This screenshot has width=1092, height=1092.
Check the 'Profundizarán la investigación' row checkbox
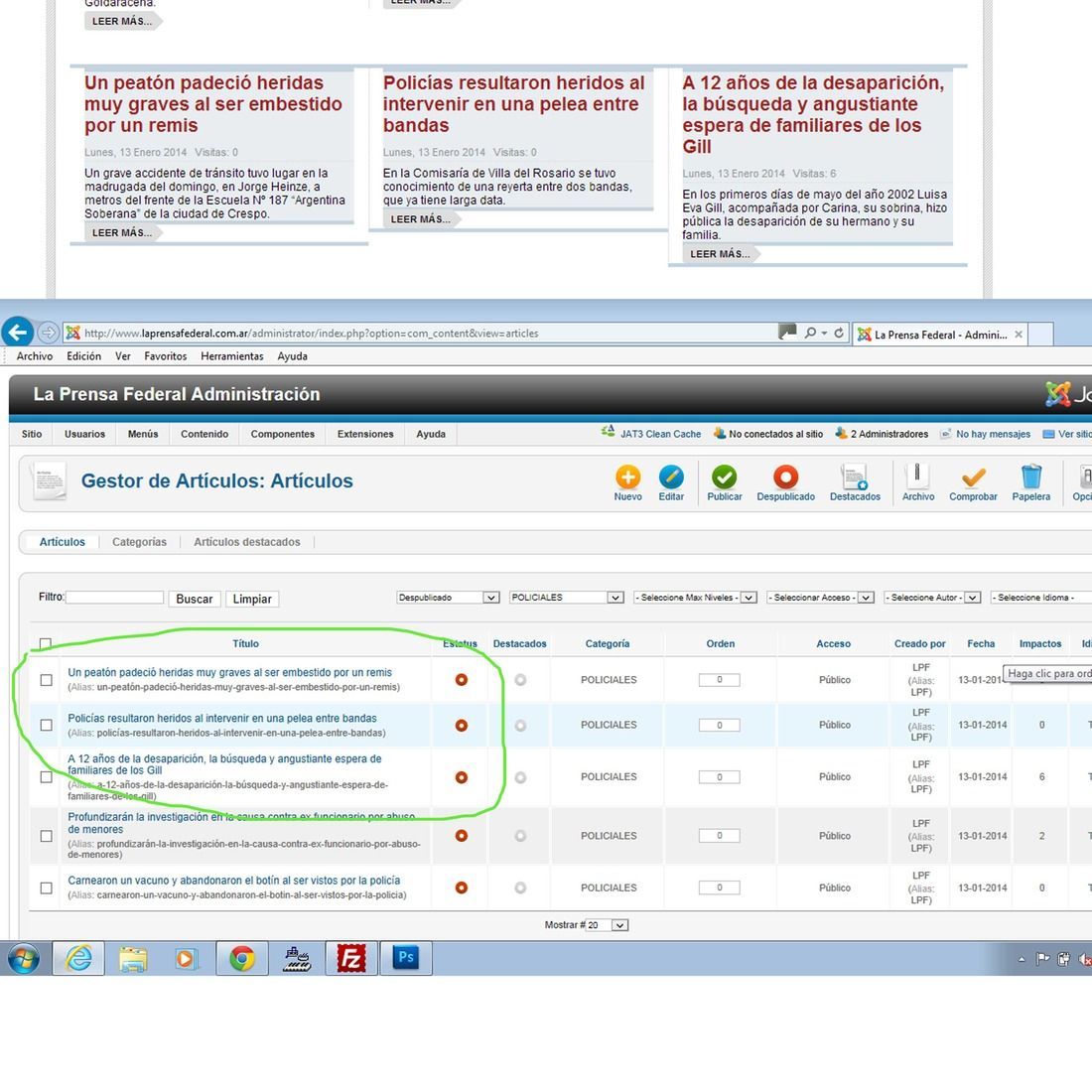point(46,836)
